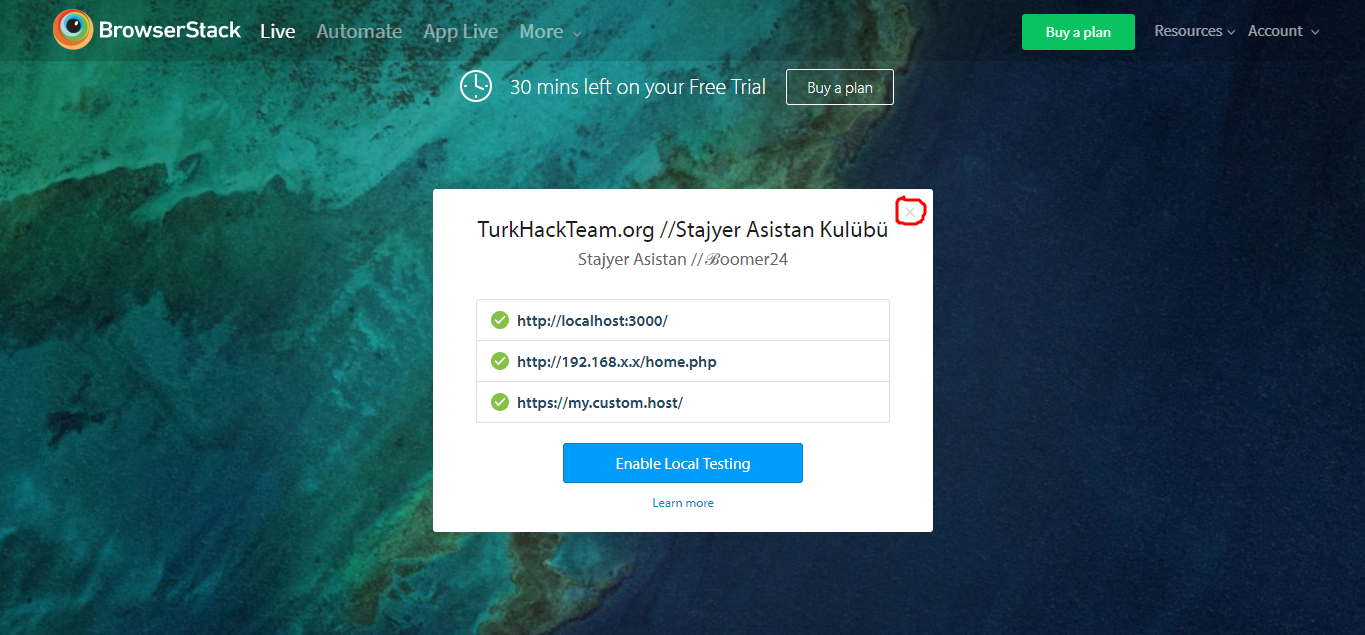Click the Stajyer Asistan subtitle text

coord(683,259)
